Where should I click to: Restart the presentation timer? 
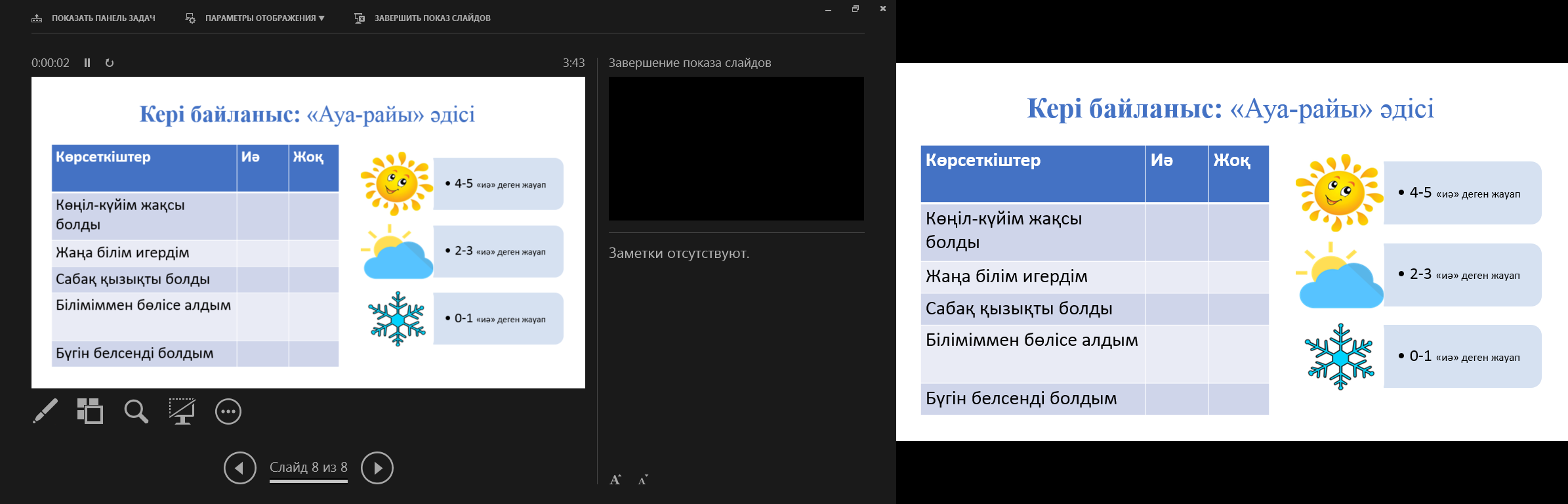[x=110, y=63]
